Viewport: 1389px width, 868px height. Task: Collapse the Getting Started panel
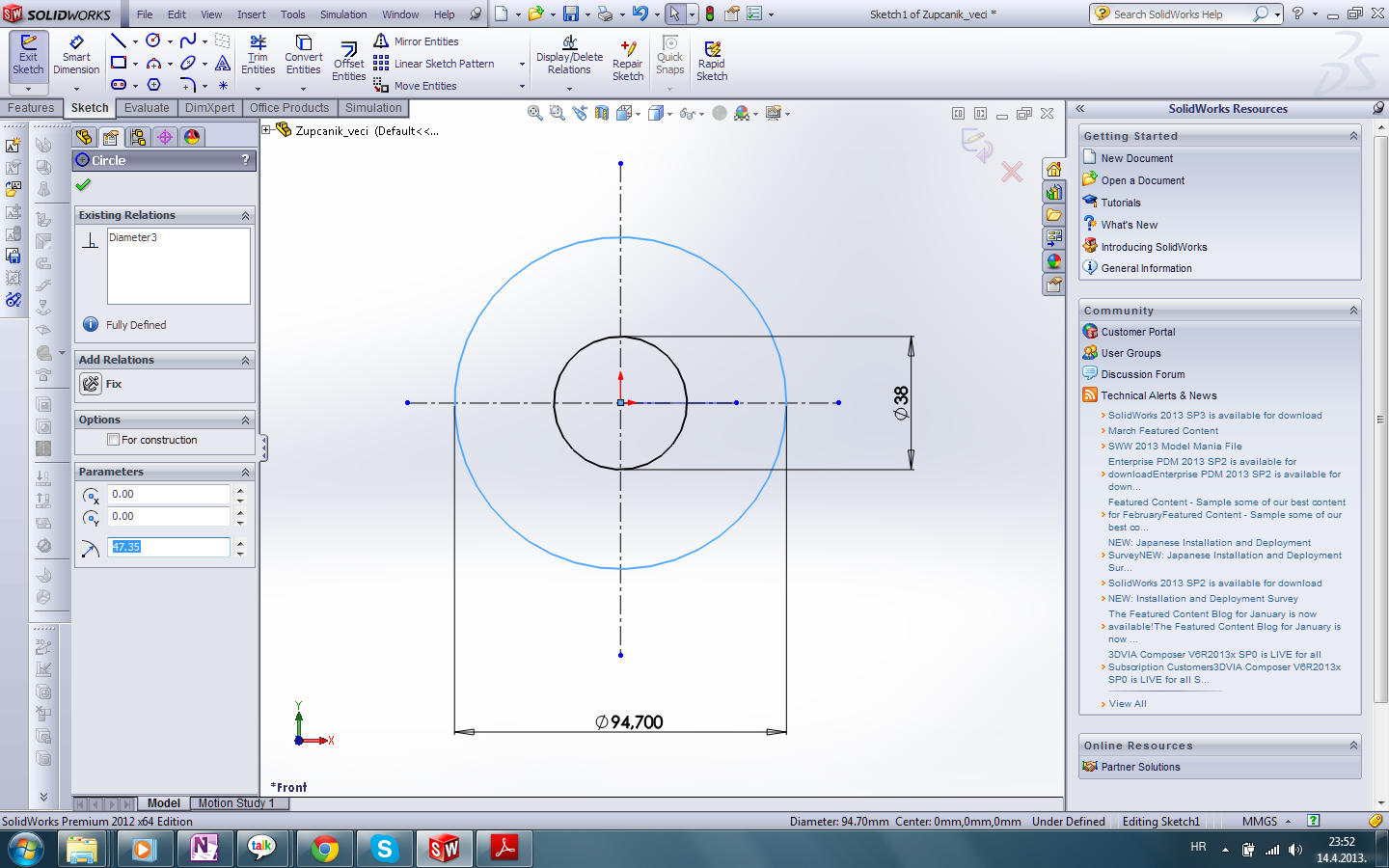click(x=1353, y=136)
